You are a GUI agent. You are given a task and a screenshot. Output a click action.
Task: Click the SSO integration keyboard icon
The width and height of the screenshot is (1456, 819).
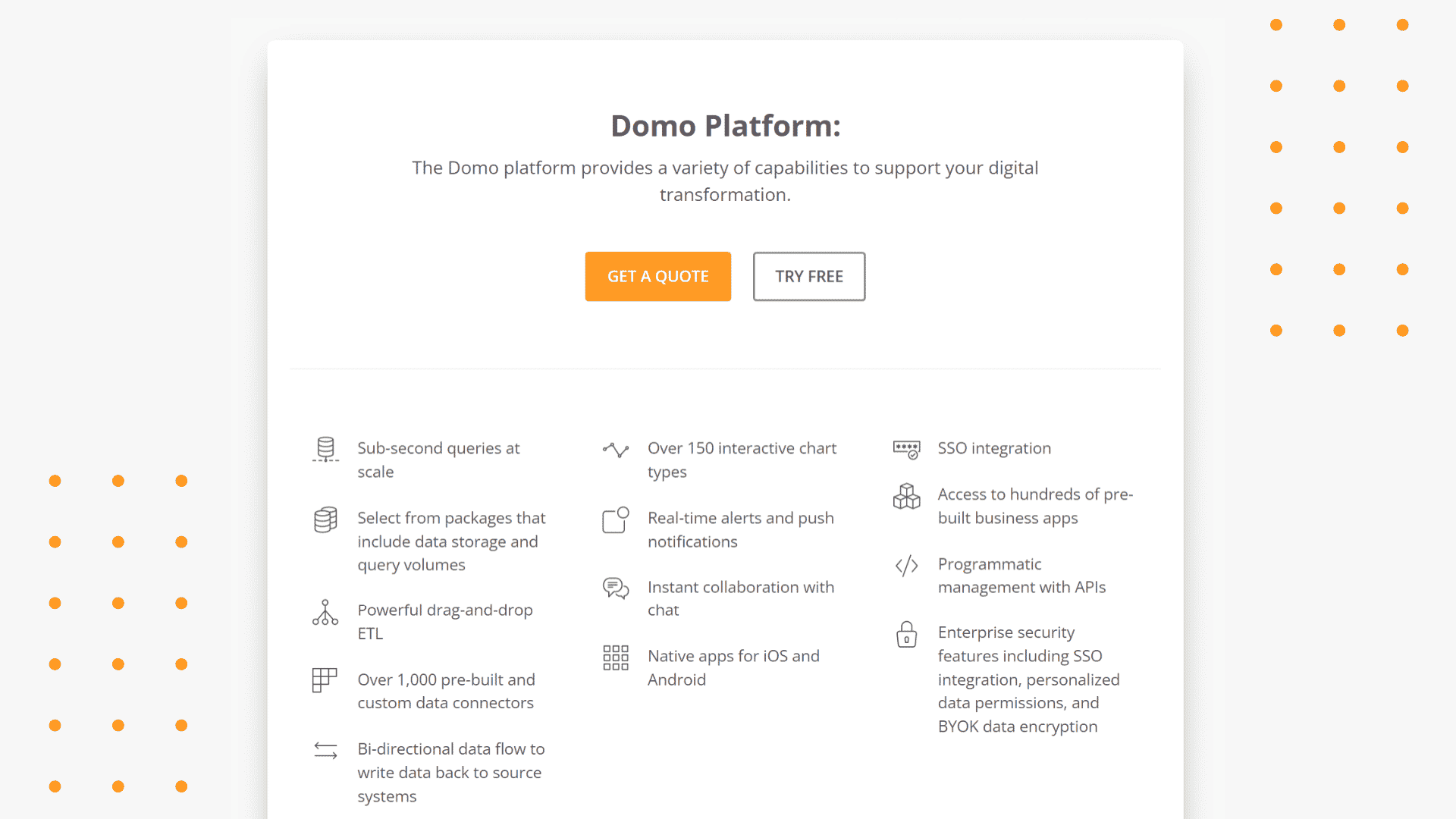906,448
